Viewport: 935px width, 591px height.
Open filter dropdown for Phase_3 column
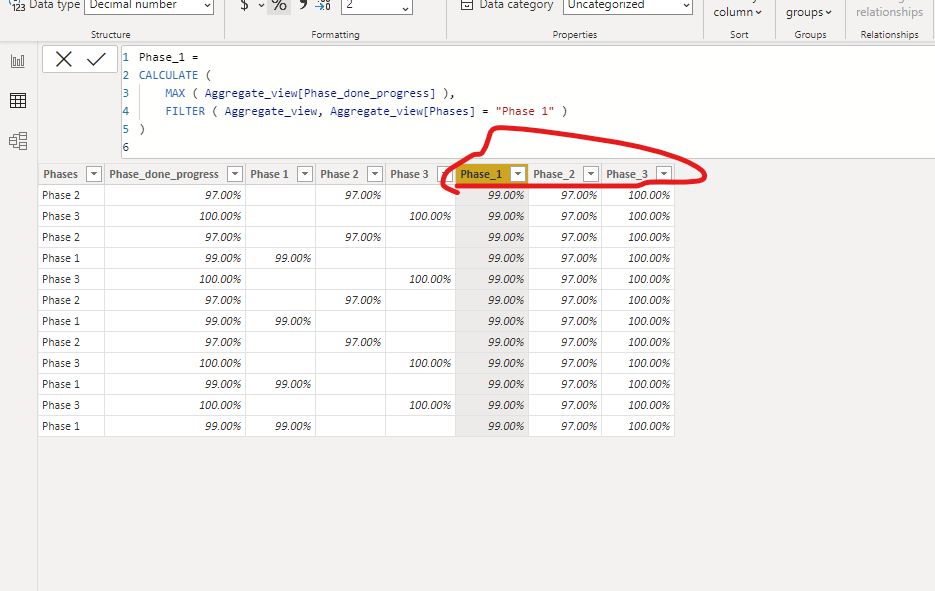point(664,174)
